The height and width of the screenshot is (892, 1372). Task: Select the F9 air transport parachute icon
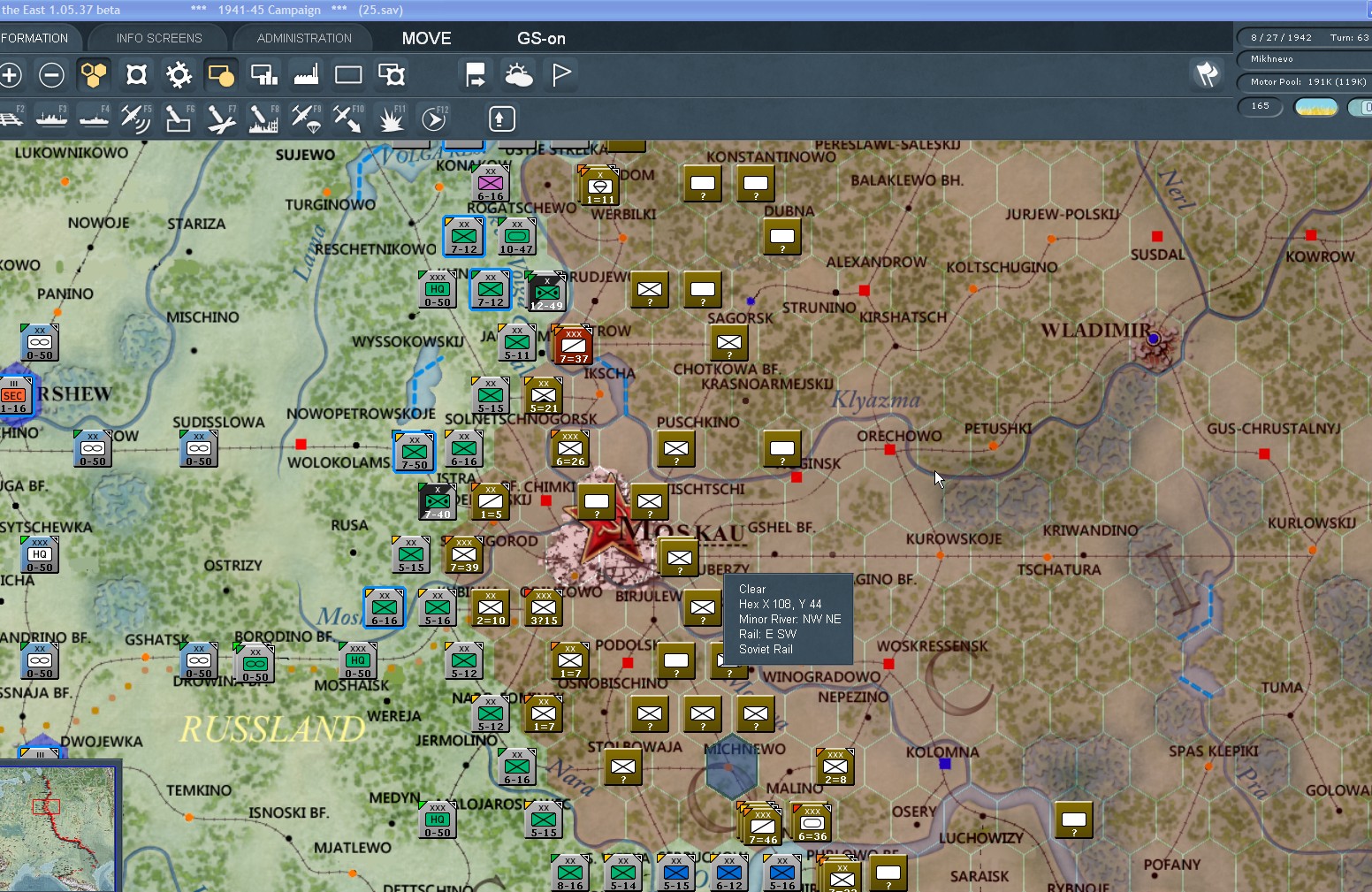[305, 118]
